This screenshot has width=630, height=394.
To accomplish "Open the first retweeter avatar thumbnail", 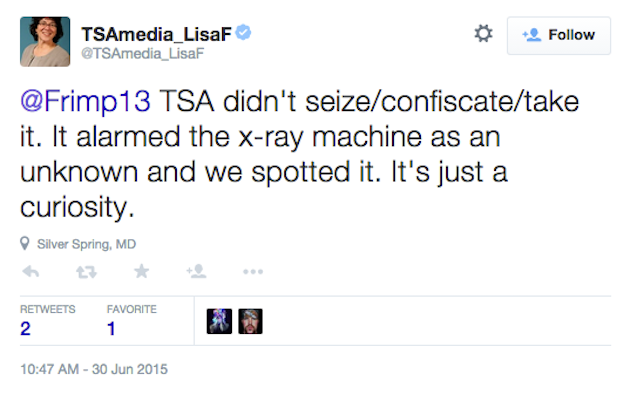I will [x=219, y=321].
